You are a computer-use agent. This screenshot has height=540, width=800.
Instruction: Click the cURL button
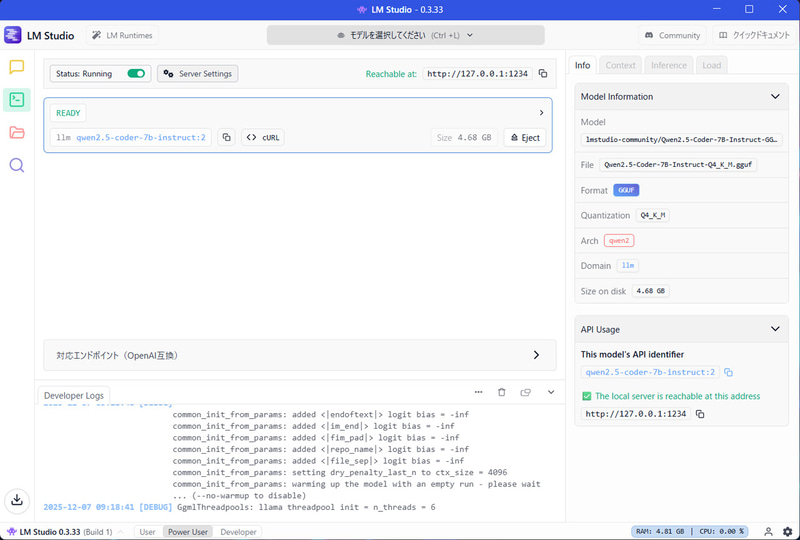pos(263,137)
